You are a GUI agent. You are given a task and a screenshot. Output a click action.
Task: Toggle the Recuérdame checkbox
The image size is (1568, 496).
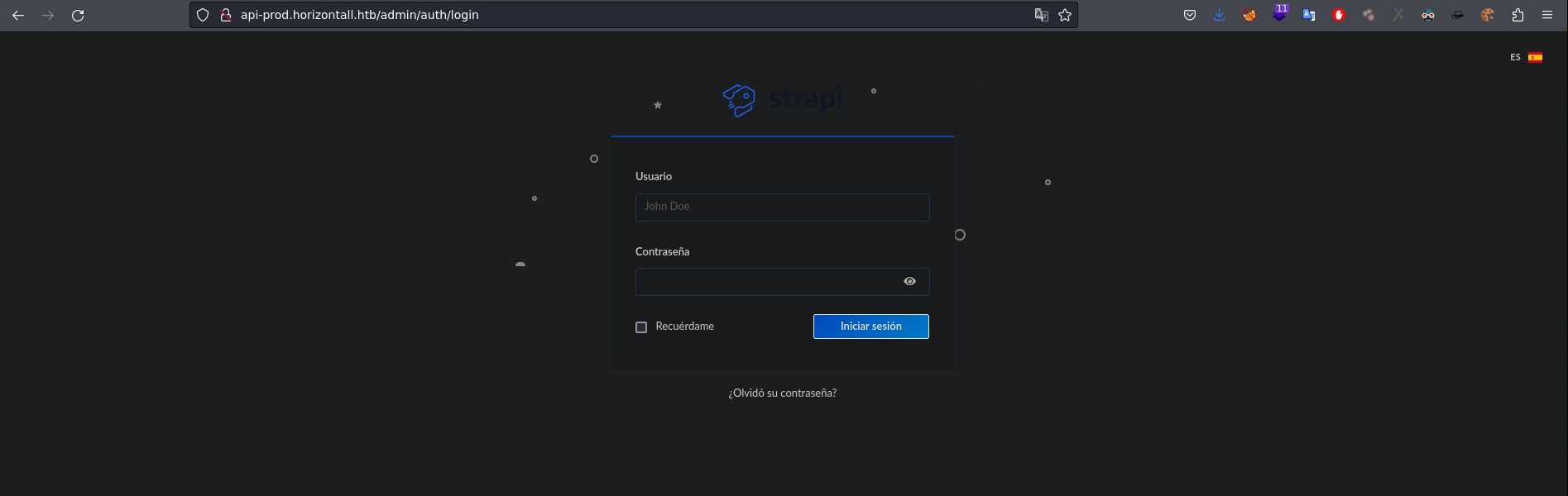point(641,327)
